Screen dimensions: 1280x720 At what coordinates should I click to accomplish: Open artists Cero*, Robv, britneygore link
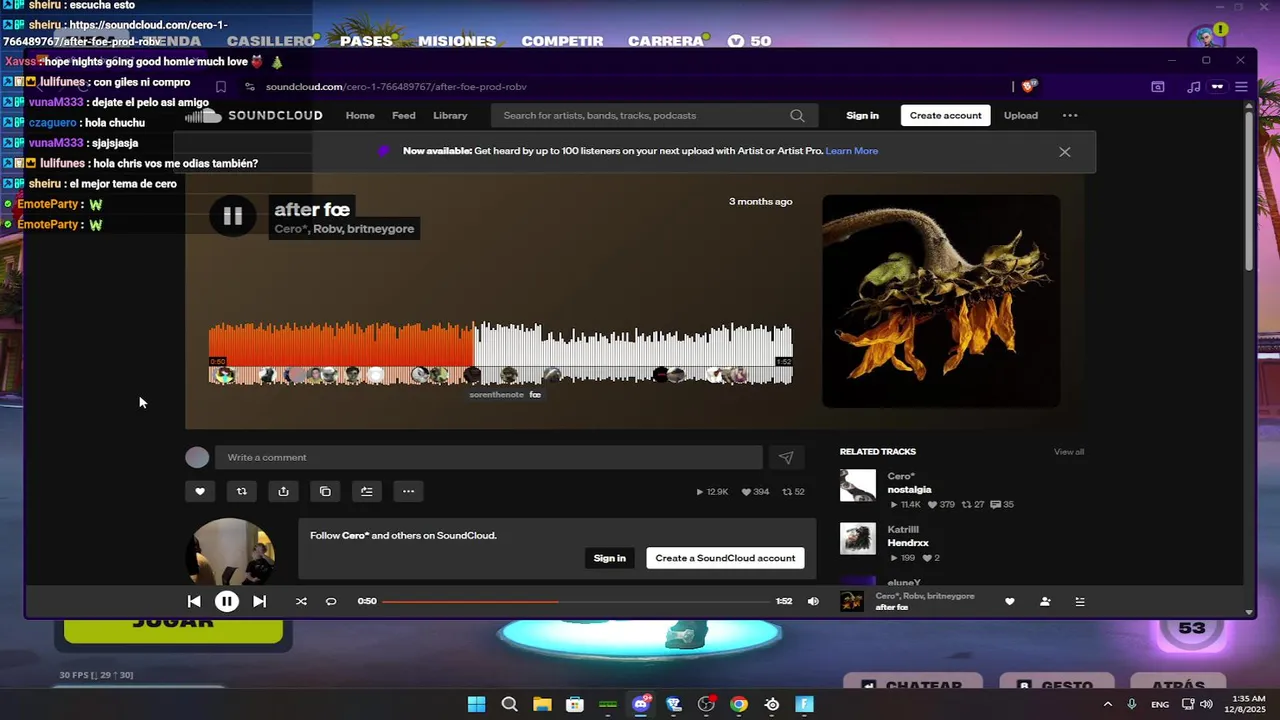(344, 229)
